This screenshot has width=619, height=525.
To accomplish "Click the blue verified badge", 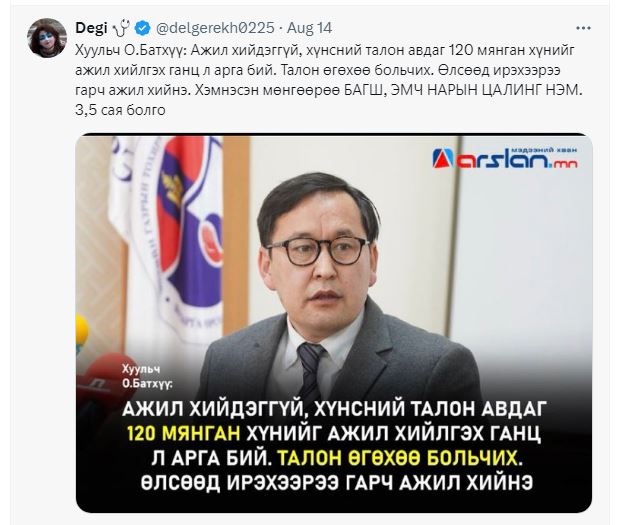I will tap(143, 28).
